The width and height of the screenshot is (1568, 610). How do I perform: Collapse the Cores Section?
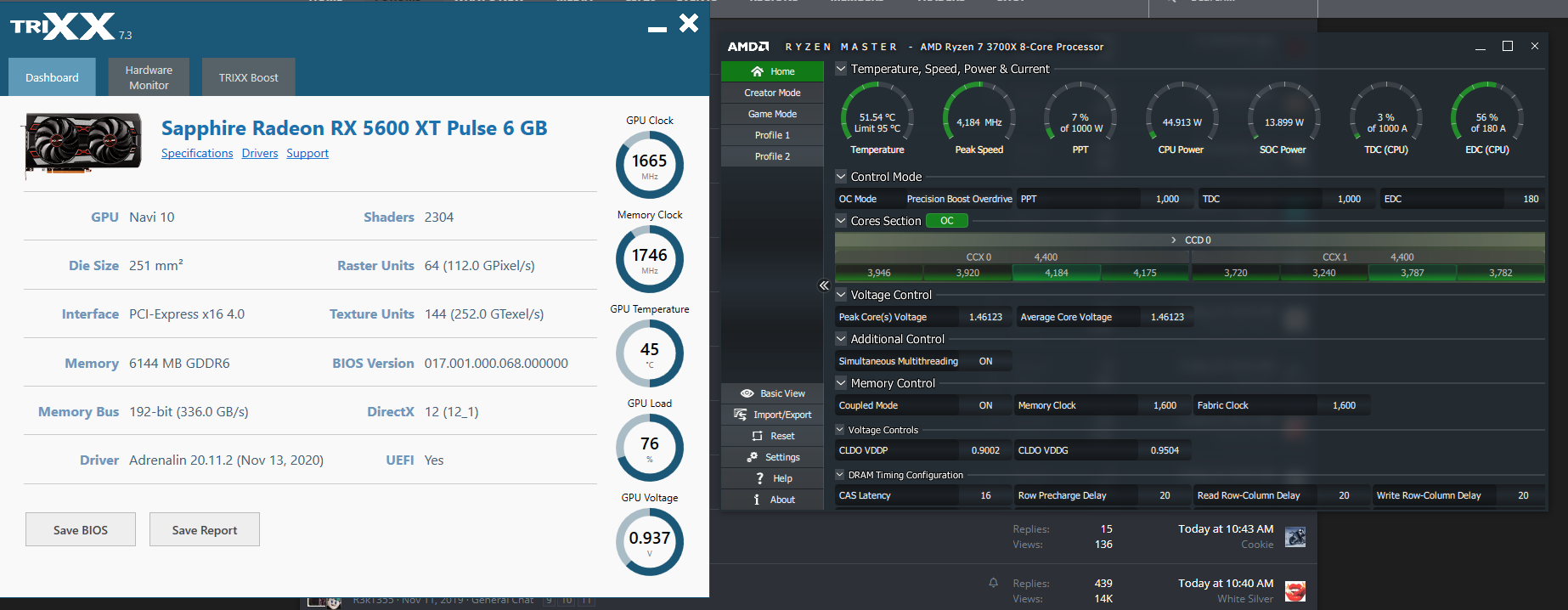[841, 221]
